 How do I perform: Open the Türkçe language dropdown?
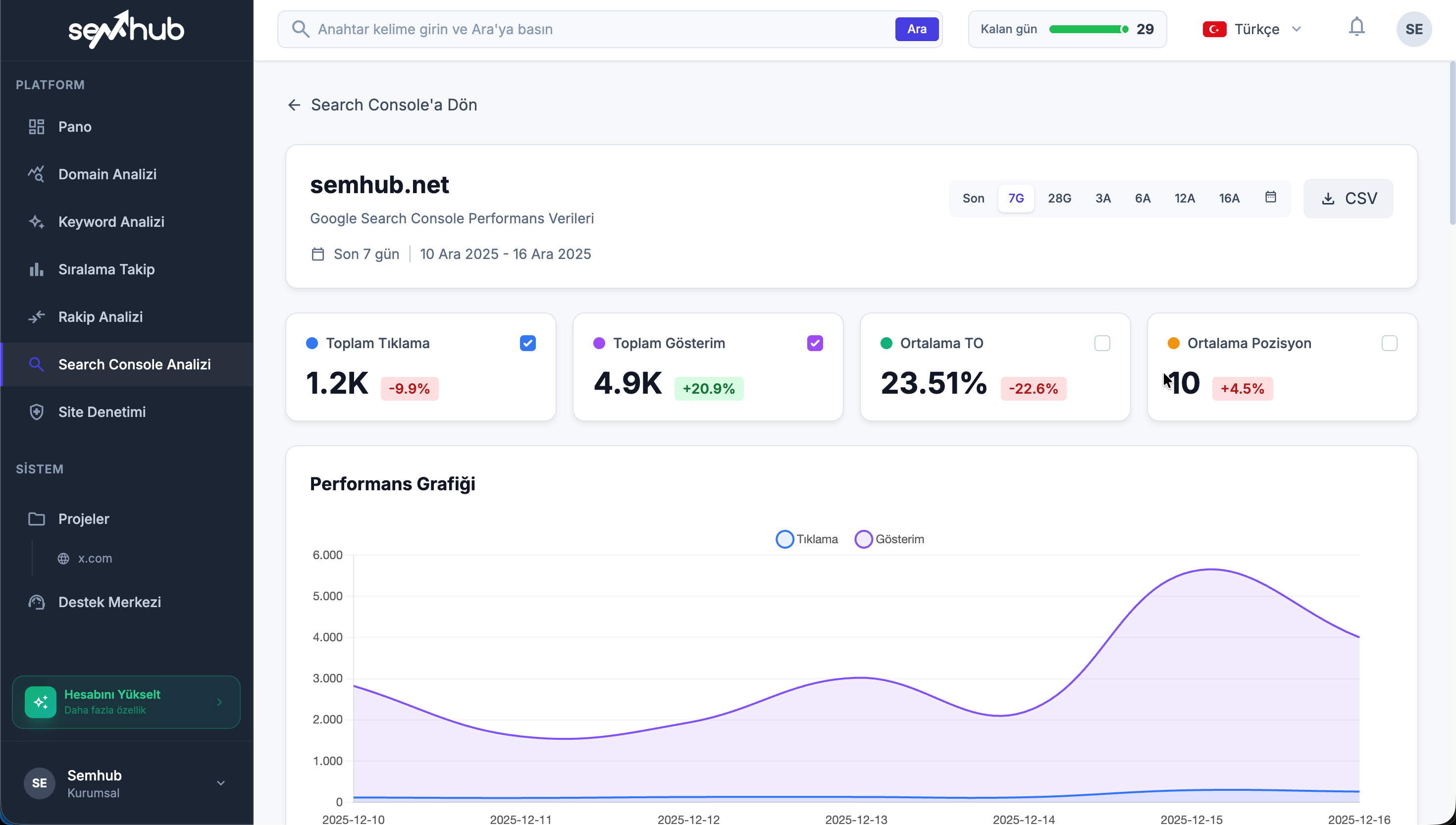pos(1252,29)
